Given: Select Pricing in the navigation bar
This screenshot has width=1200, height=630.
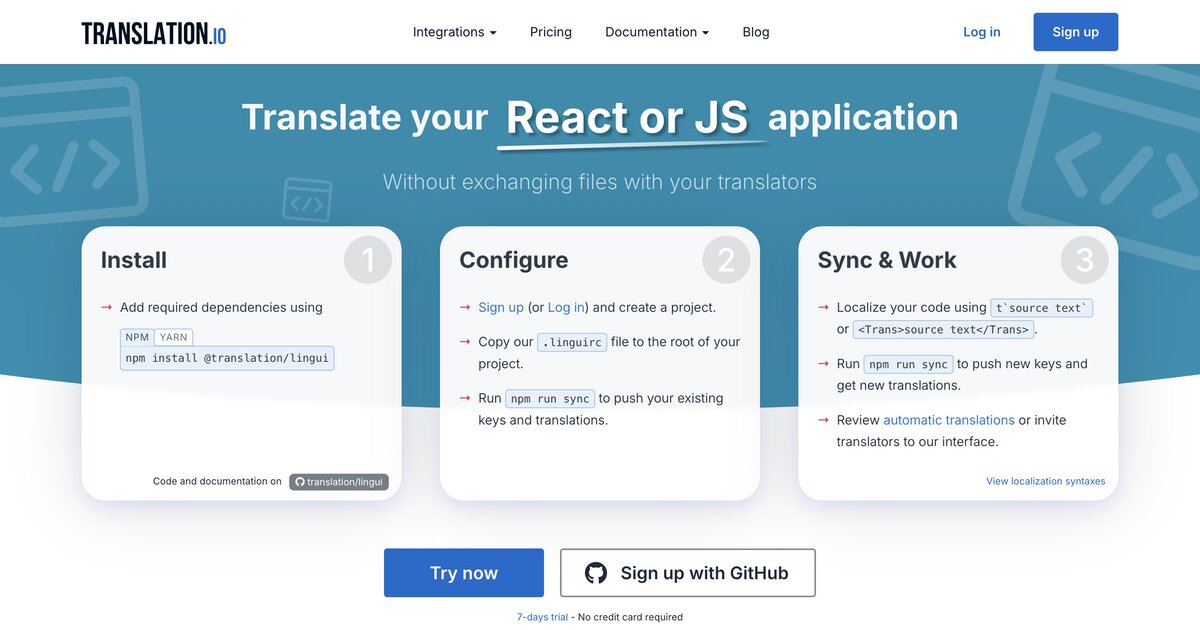Looking at the screenshot, I should [x=550, y=31].
